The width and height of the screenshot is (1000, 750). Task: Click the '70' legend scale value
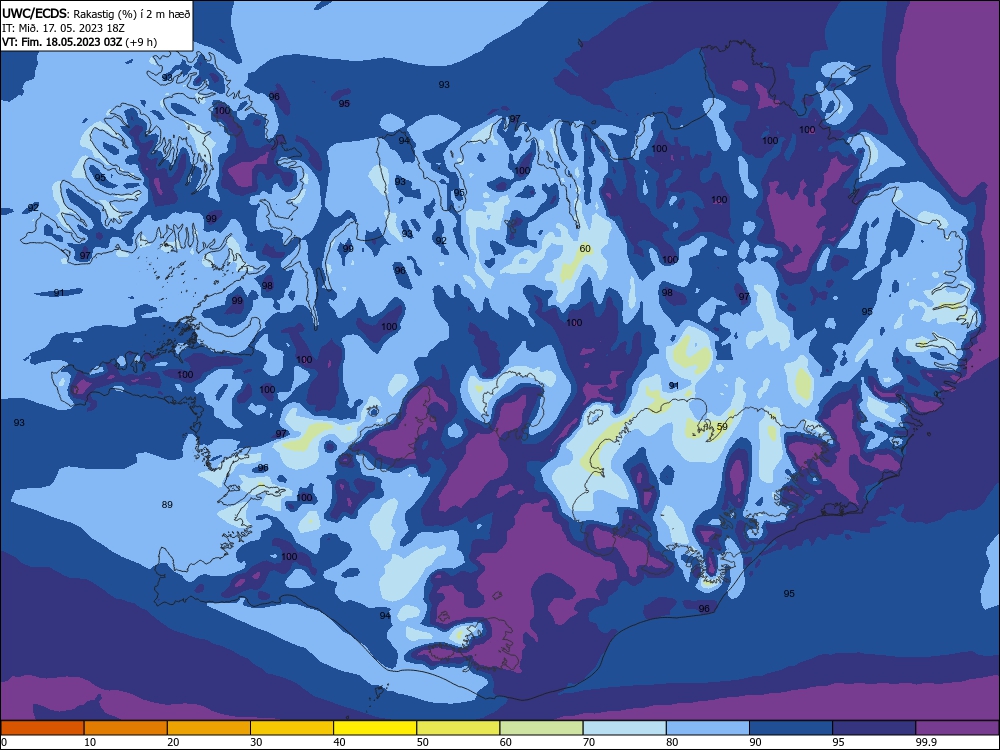point(589,742)
